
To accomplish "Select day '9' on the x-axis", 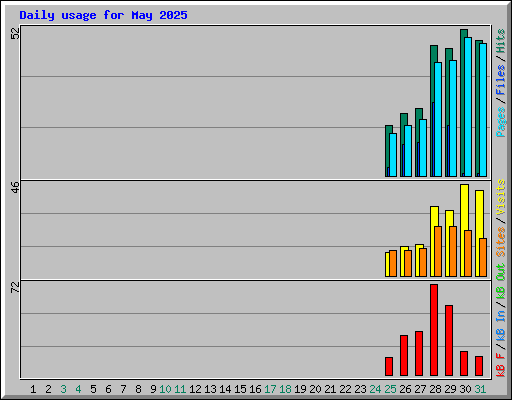I will (x=153, y=389).
